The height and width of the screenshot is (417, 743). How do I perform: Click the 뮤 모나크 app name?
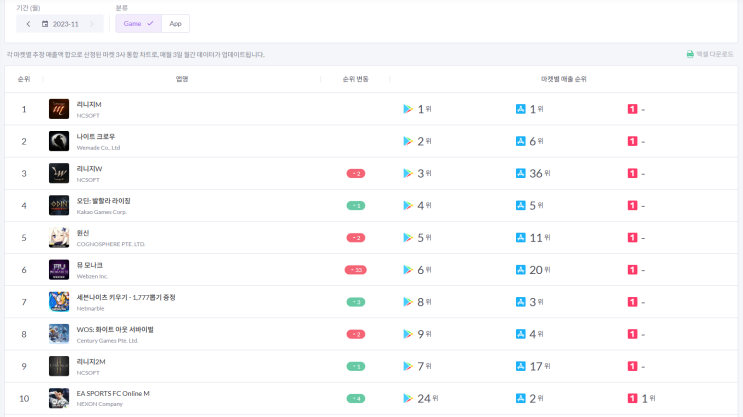click(x=90, y=265)
